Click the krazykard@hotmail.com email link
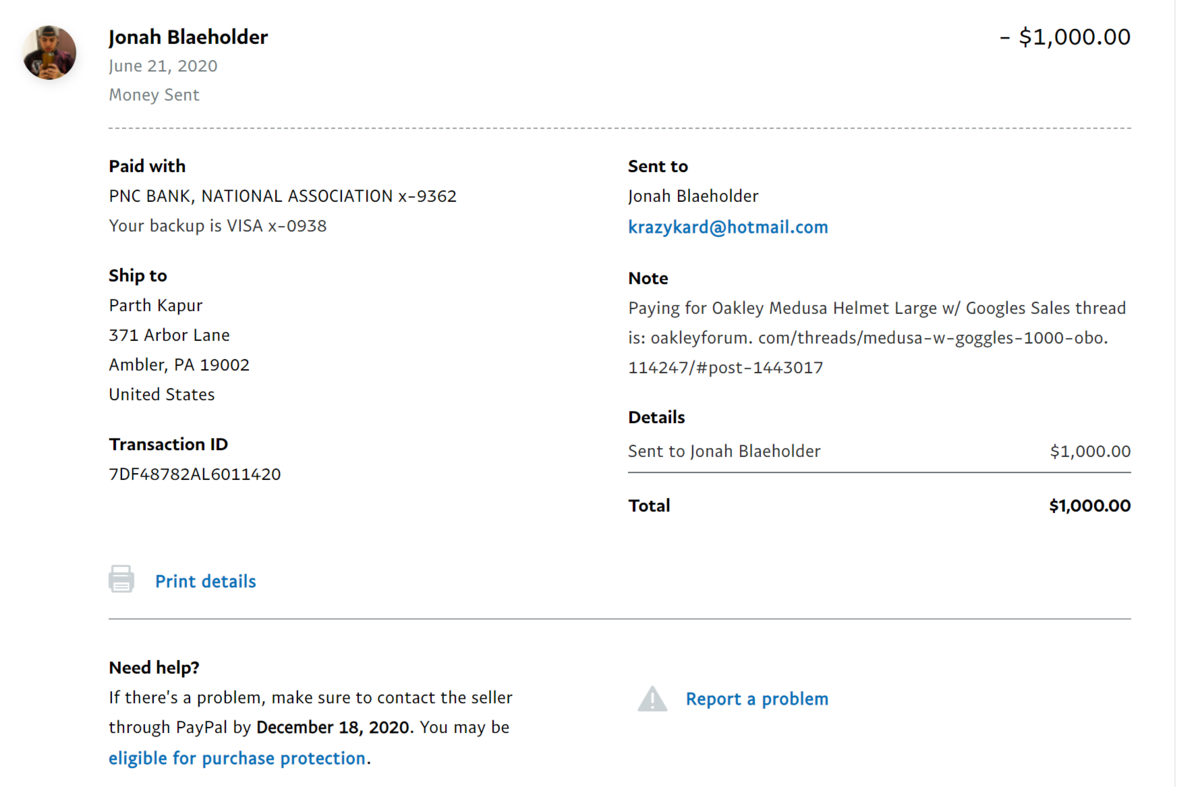 click(728, 227)
